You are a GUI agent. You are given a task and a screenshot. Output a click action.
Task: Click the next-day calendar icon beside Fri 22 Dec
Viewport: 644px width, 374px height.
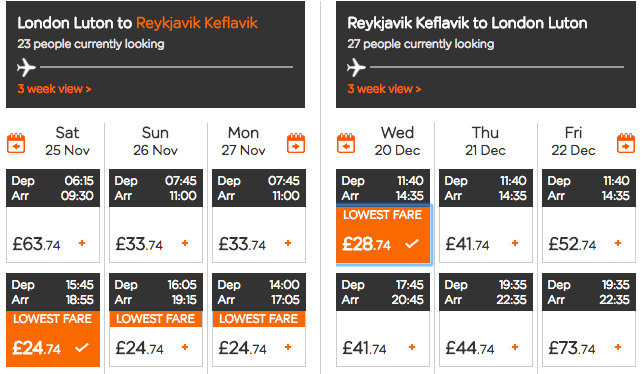tap(626, 143)
